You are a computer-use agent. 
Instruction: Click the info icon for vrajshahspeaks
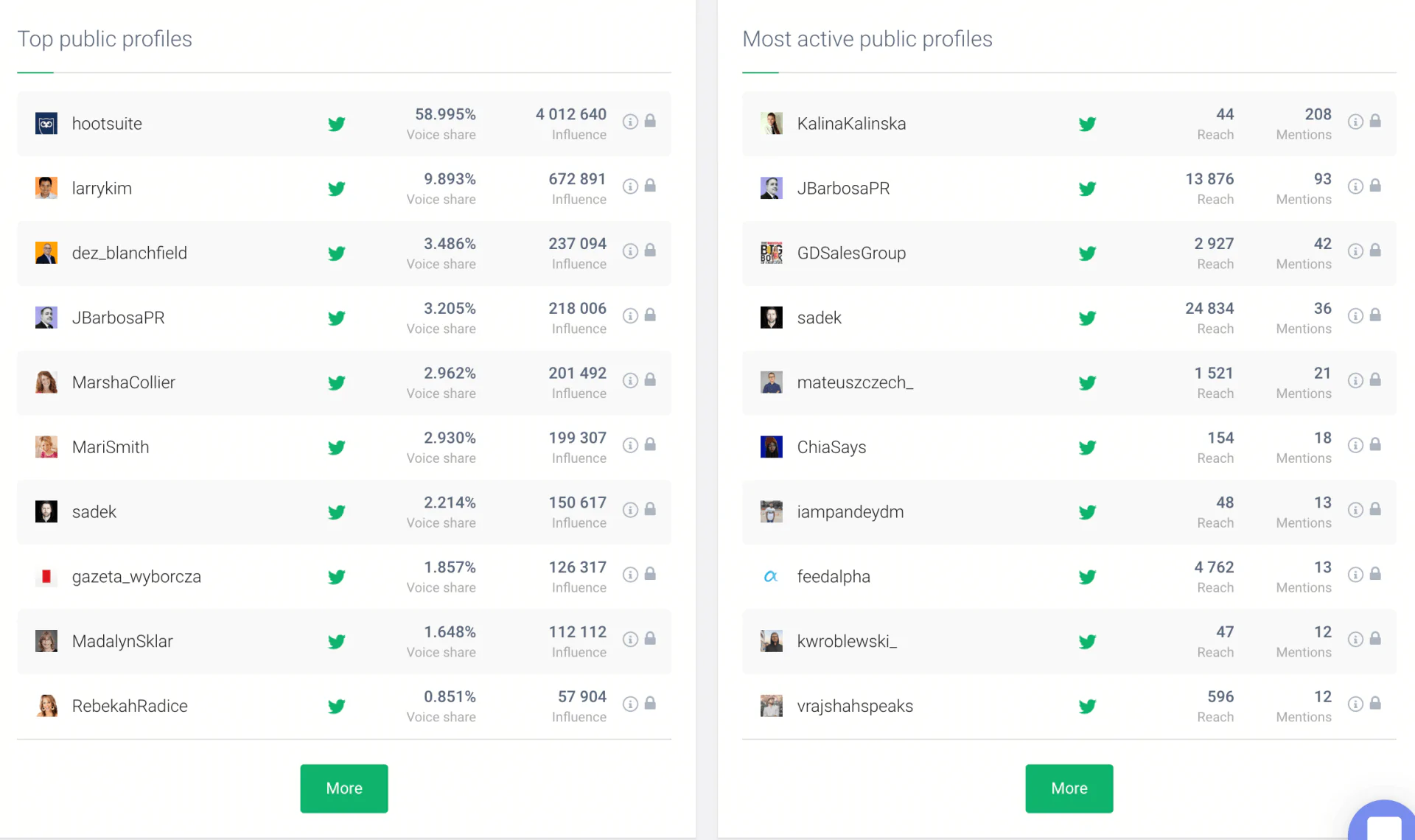tap(1355, 703)
